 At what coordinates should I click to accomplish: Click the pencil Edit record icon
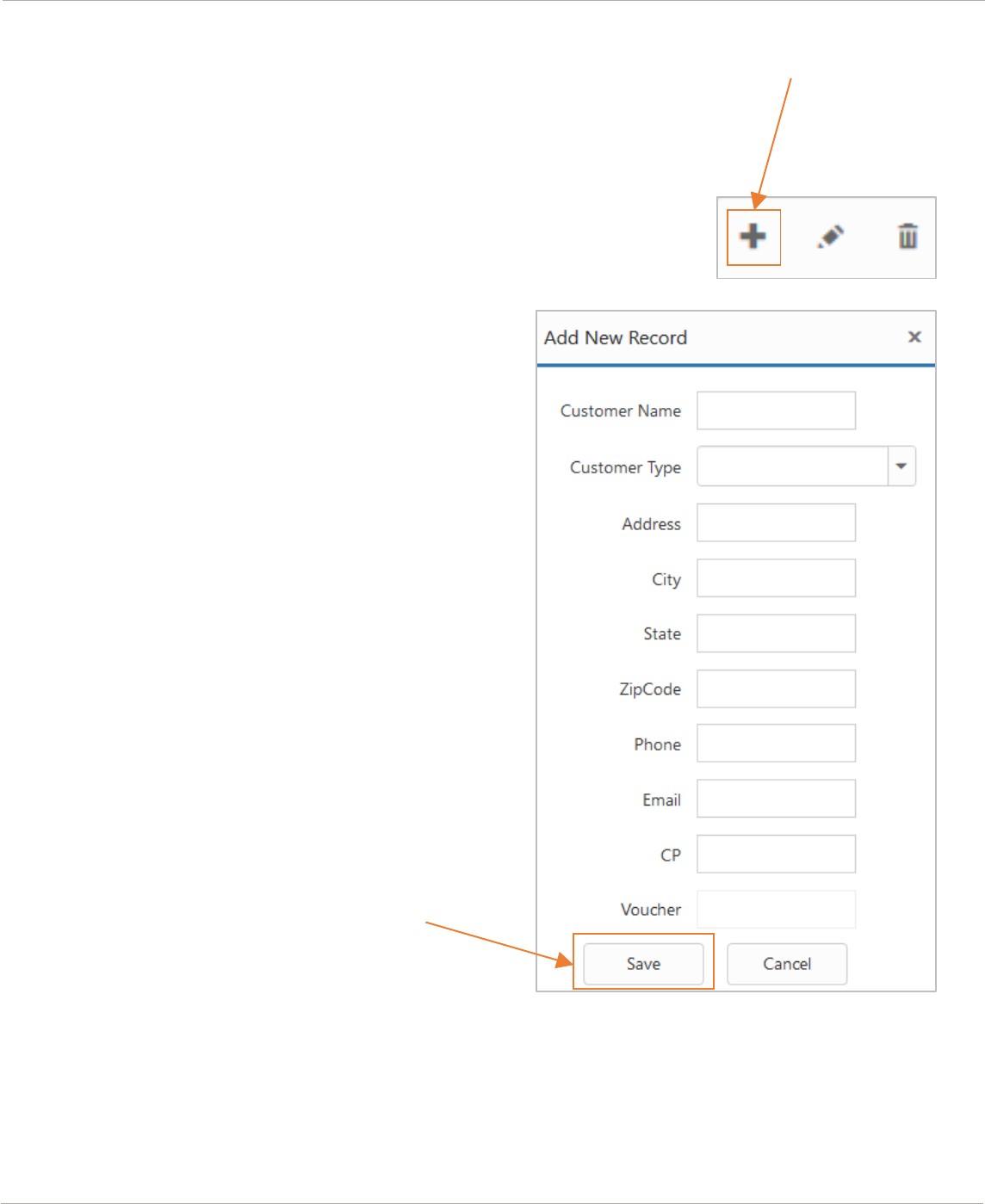(x=830, y=237)
